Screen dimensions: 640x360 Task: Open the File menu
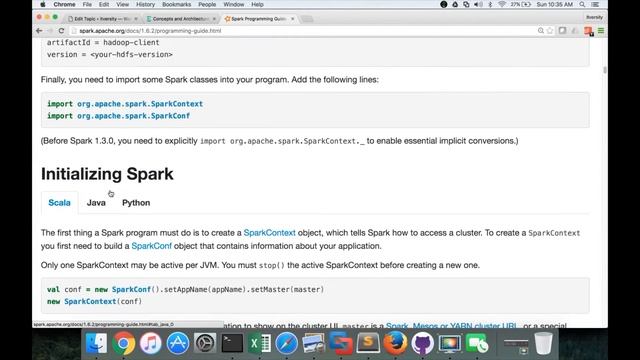coord(87,4)
